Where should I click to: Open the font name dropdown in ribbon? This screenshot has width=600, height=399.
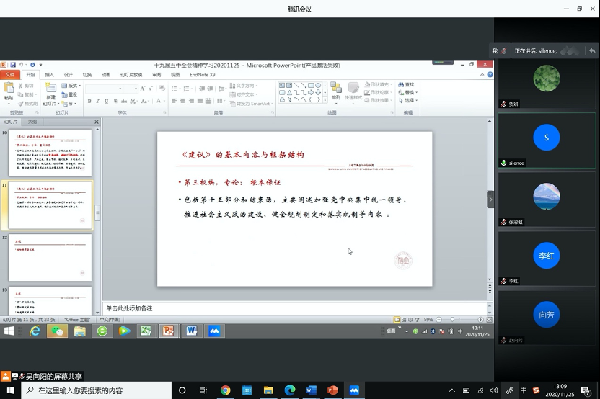click(x=104, y=89)
